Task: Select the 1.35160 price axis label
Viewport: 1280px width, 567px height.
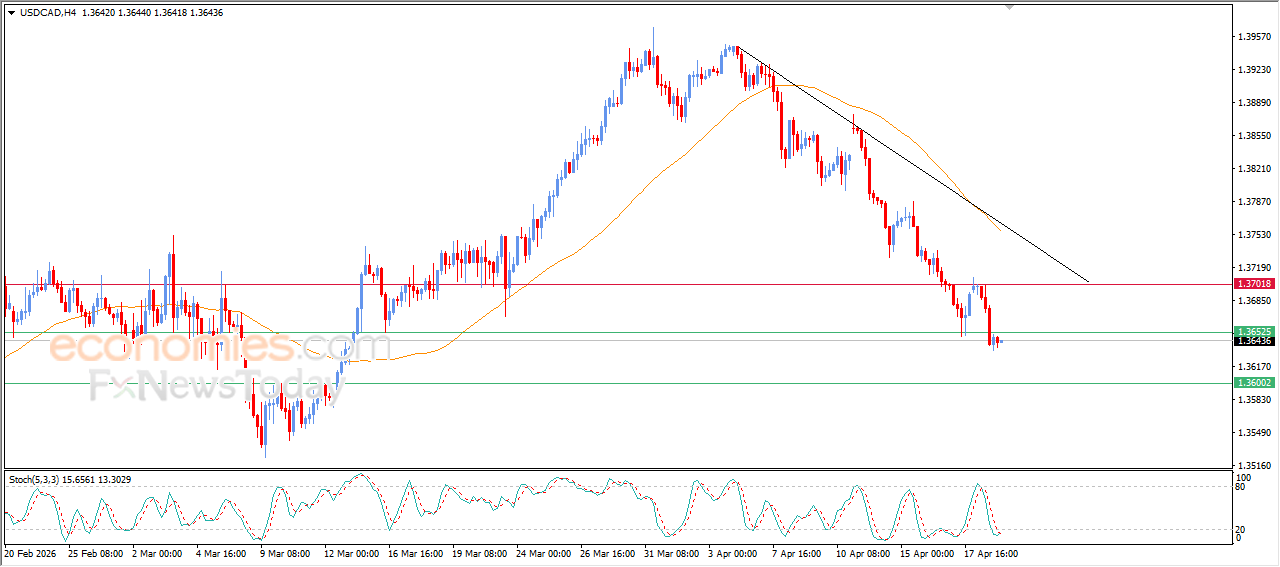Action: 1254,466
